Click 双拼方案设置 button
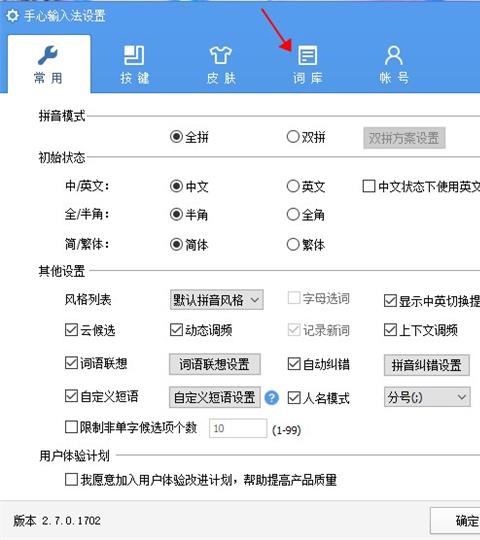The height and width of the screenshot is (540, 480). click(x=404, y=138)
